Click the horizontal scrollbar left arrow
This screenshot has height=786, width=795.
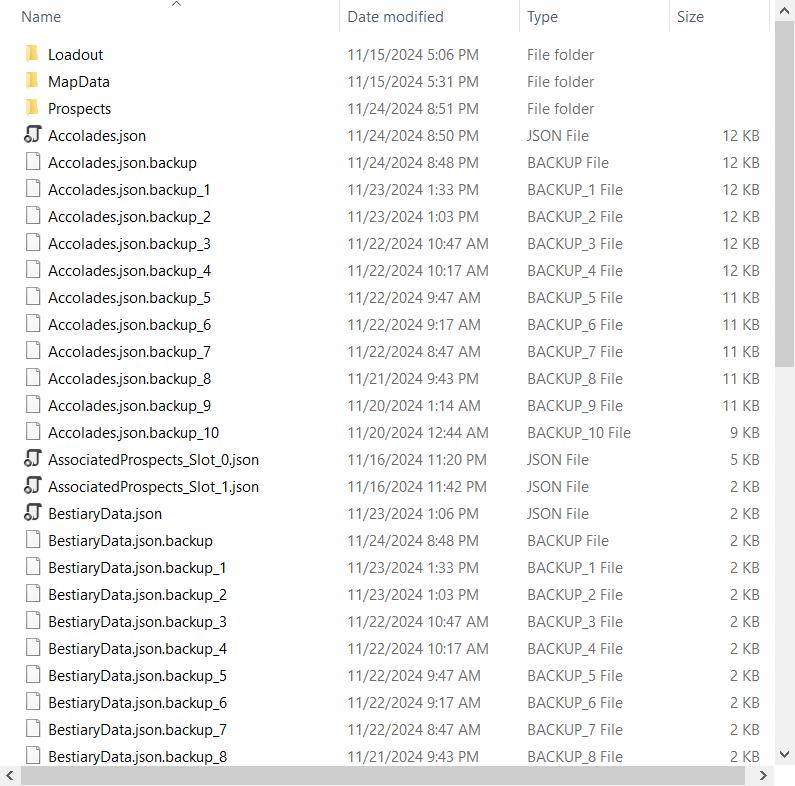tap(10, 775)
